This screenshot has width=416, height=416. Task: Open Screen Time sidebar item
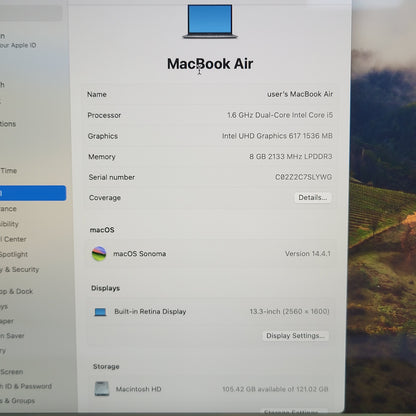pyautogui.click(x=8, y=171)
